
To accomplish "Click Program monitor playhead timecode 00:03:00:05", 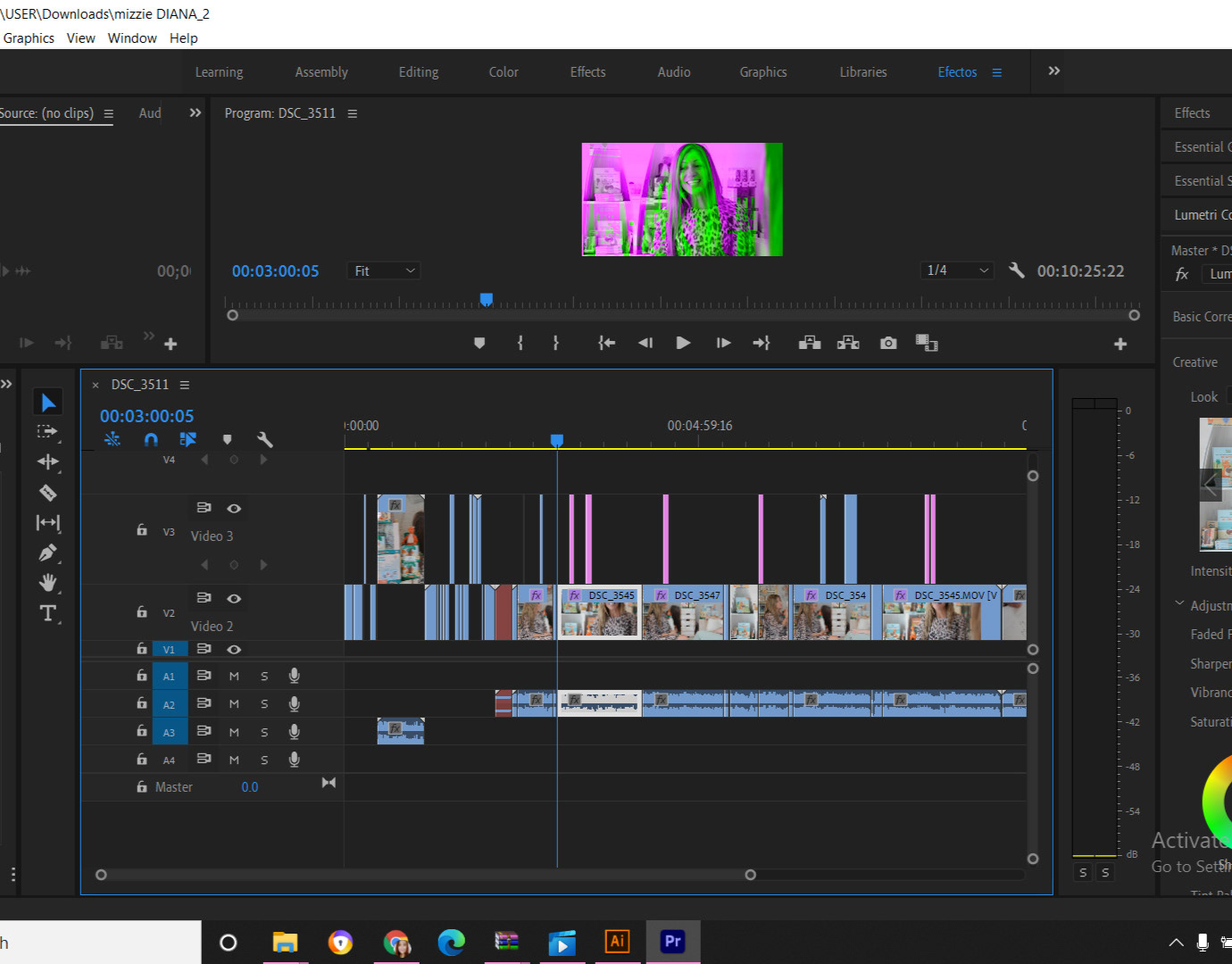I will [x=275, y=270].
